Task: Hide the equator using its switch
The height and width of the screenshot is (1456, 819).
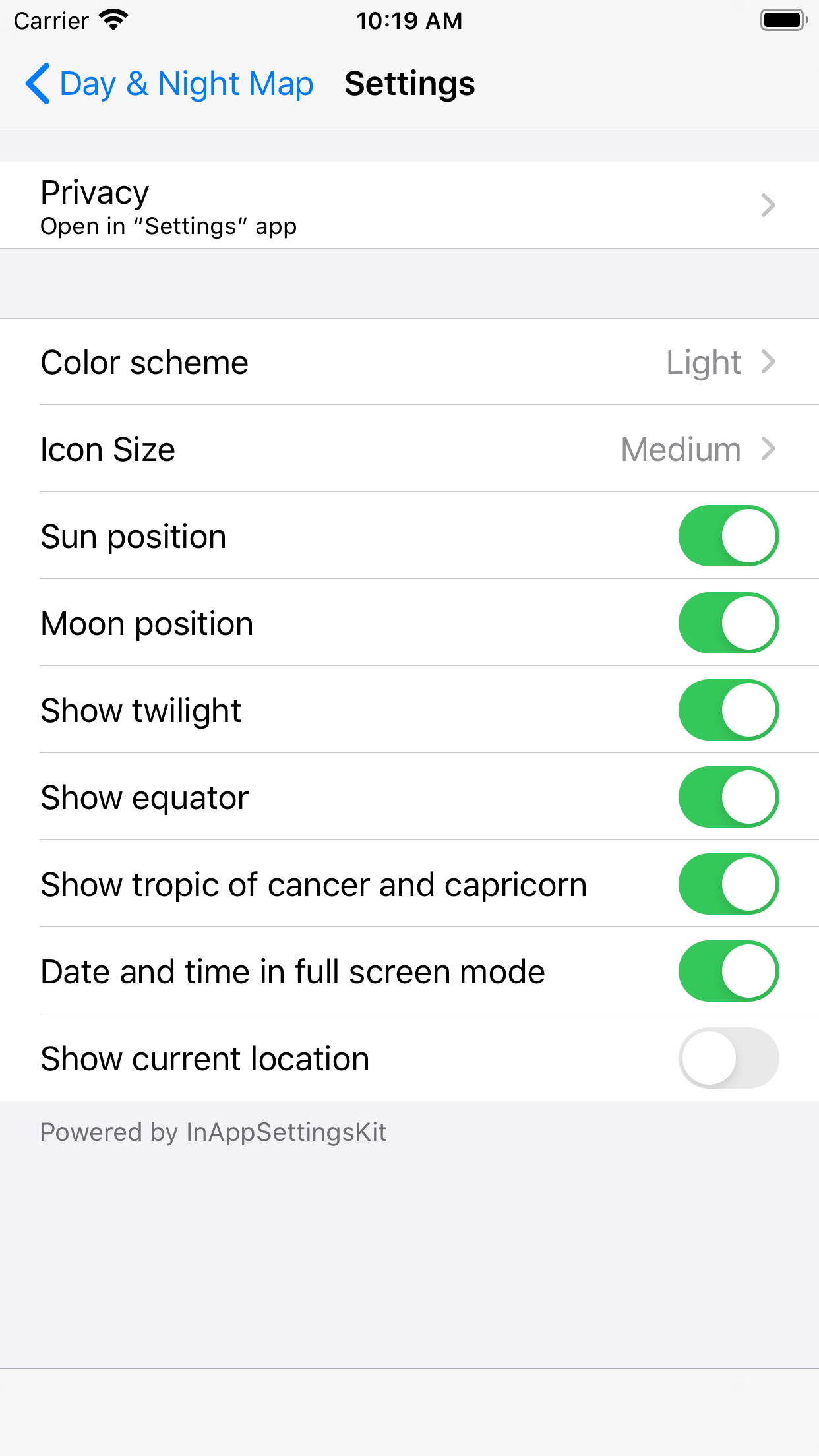Action: point(728,797)
